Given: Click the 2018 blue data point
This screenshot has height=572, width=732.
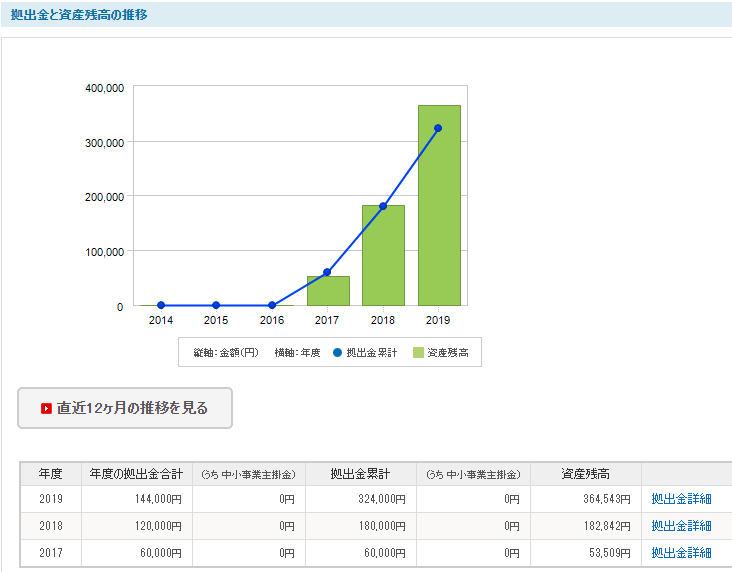Looking at the screenshot, I should pos(383,206).
